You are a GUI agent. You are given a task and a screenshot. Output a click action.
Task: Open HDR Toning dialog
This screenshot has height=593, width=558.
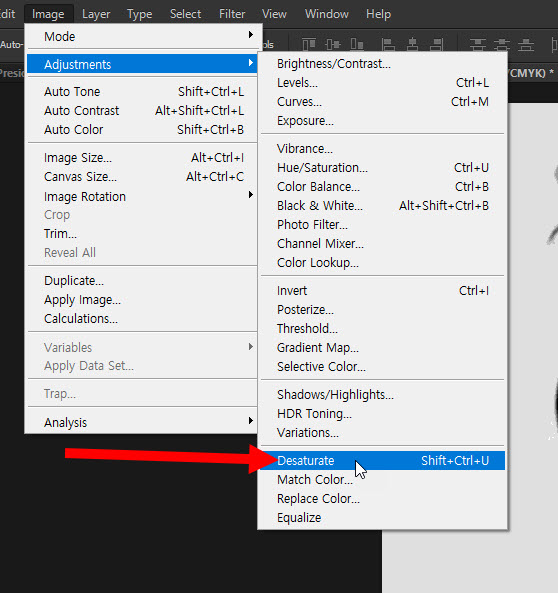coord(382,413)
